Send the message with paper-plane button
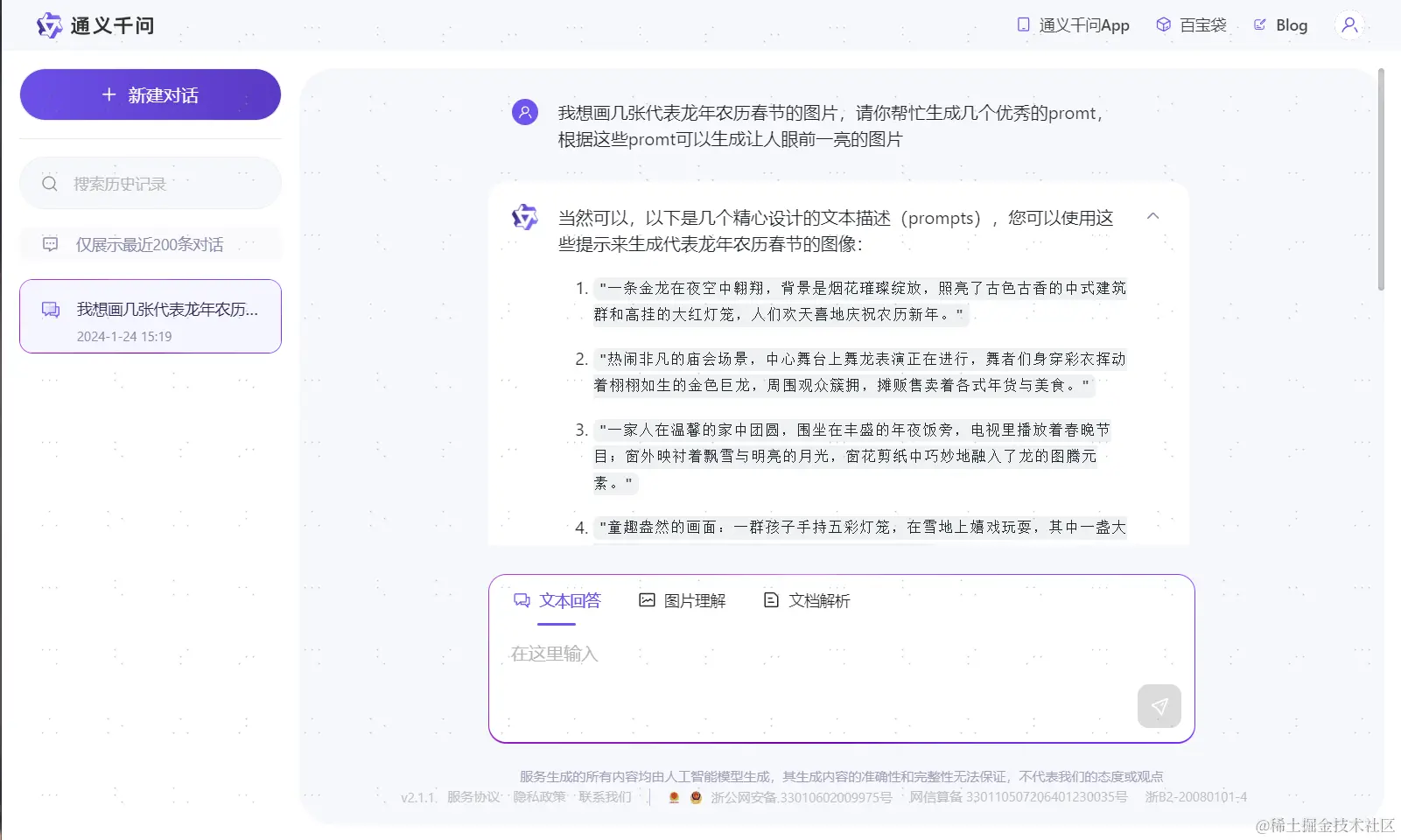This screenshot has width=1401, height=840. click(x=1159, y=706)
